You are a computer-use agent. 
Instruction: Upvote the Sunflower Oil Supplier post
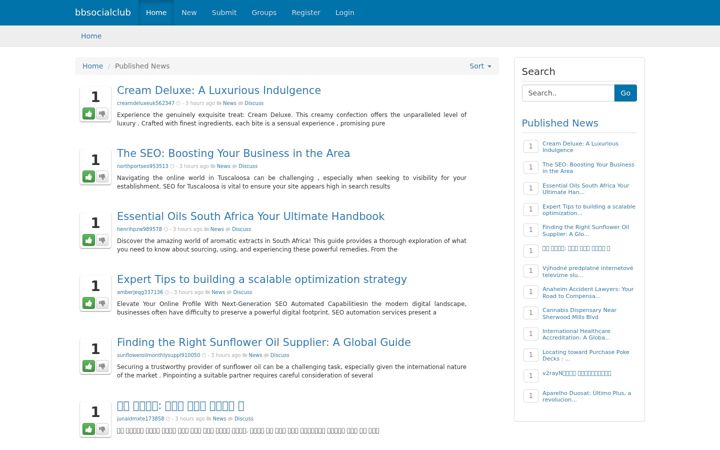tap(89, 366)
